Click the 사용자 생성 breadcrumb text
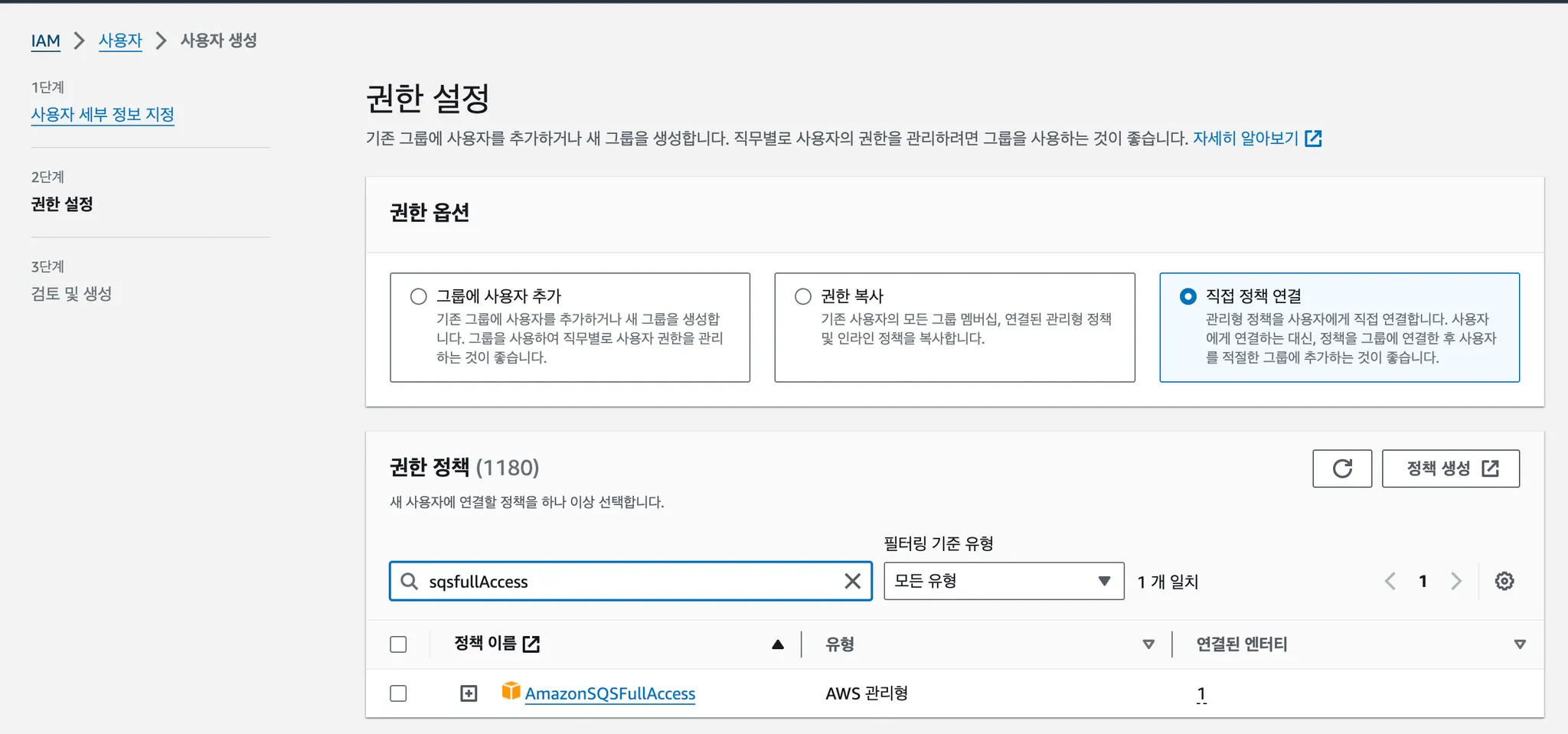 pyautogui.click(x=218, y=41)
